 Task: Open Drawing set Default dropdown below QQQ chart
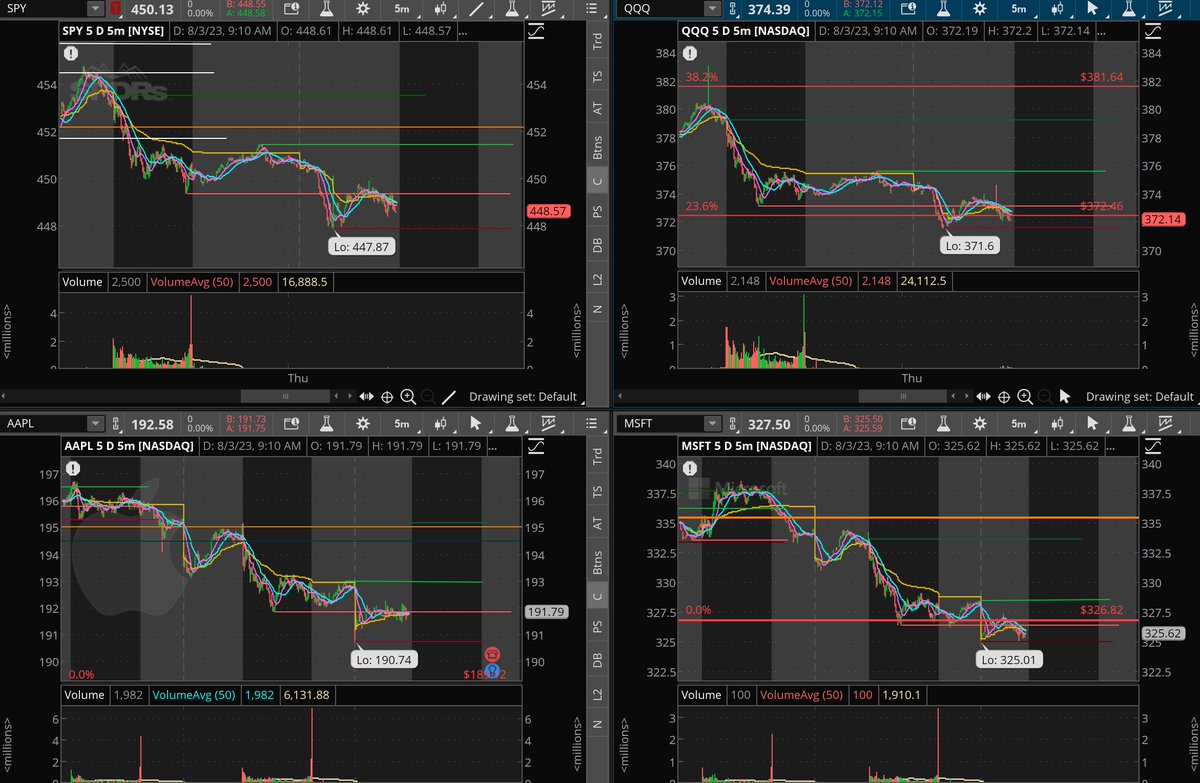(1140, 397)
